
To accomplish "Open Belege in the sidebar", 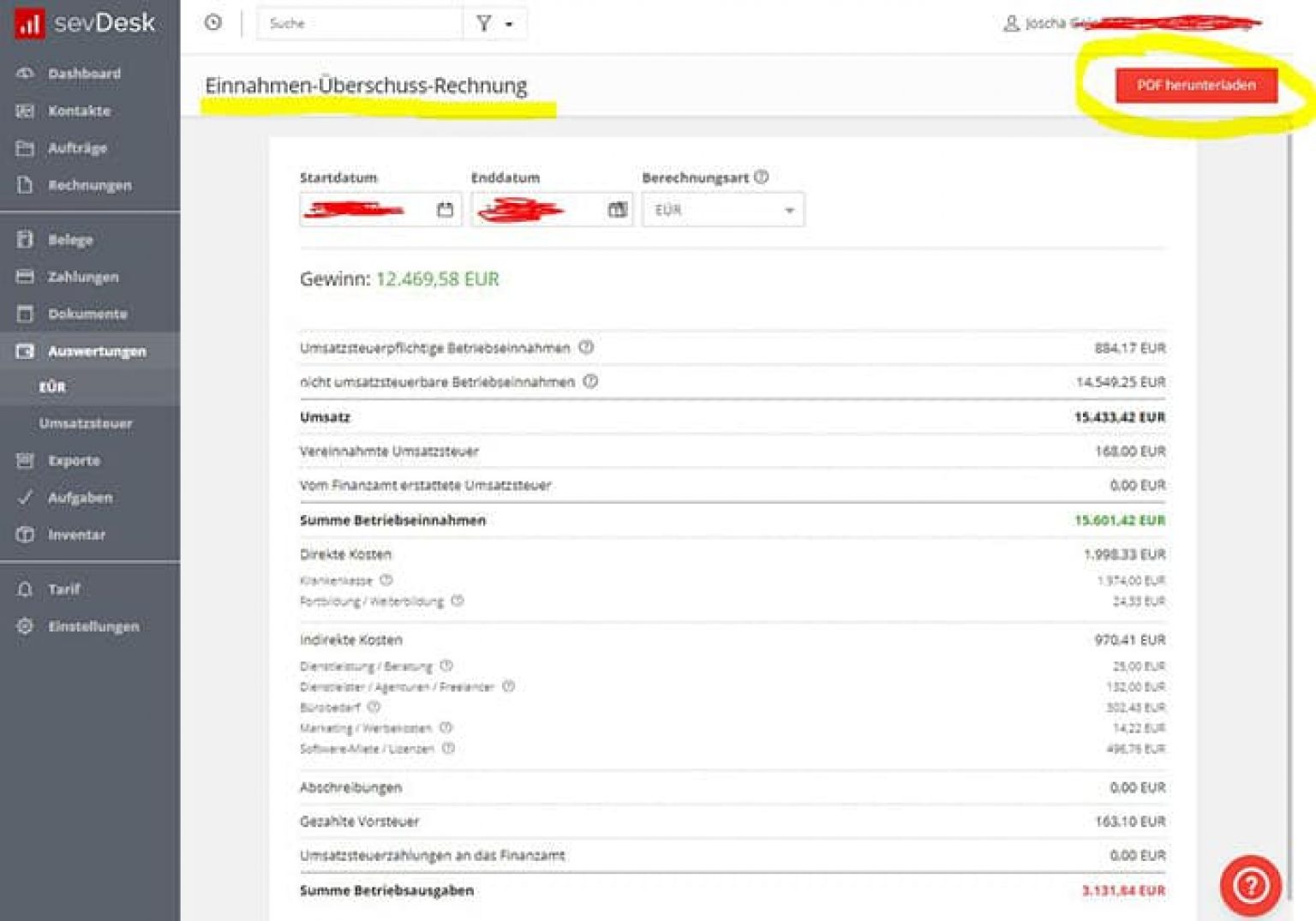I will coord(70,240).
